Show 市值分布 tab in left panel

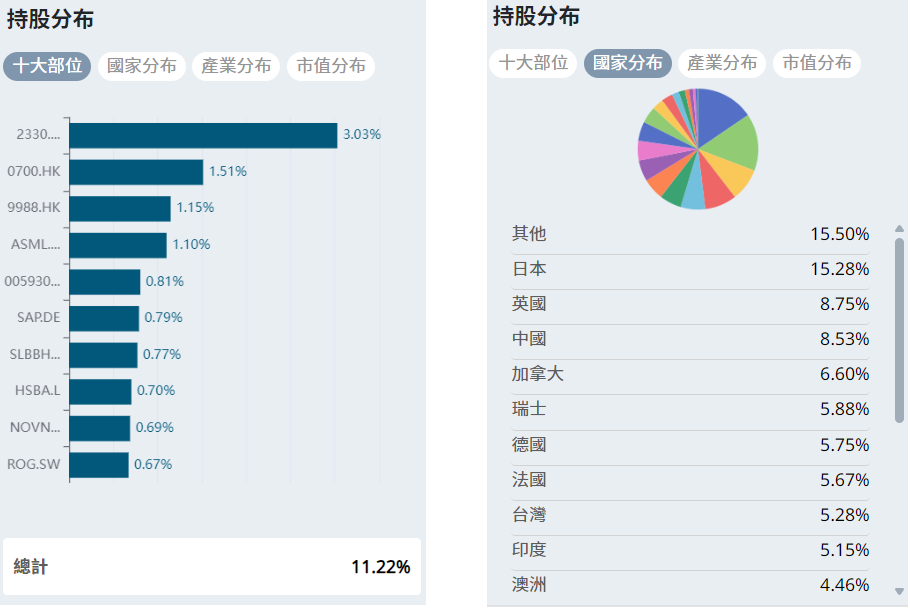pos(331,67)
